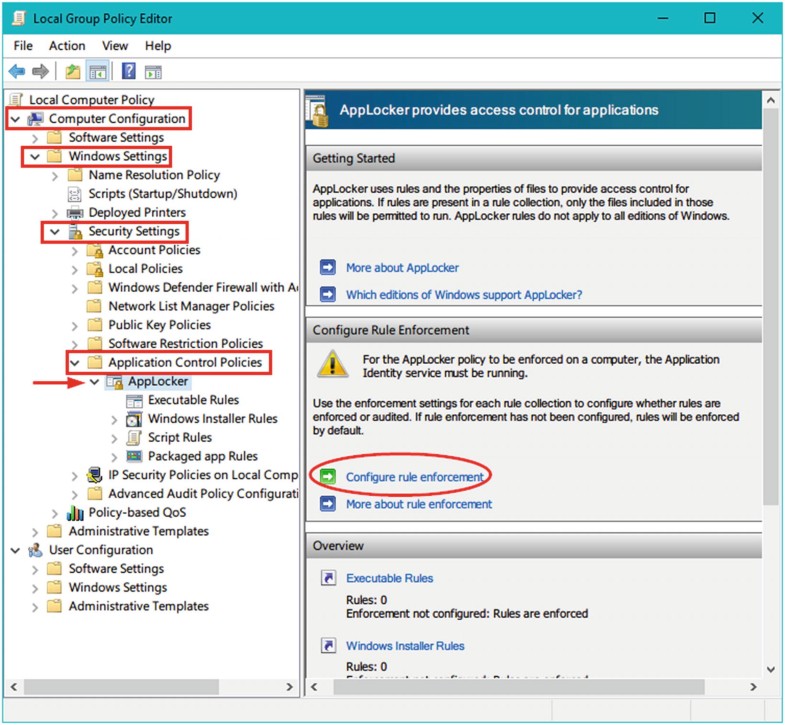Click the right pane scroll-up arrow
This screenshot has width=785, height=725.
[x=771, y=100]
